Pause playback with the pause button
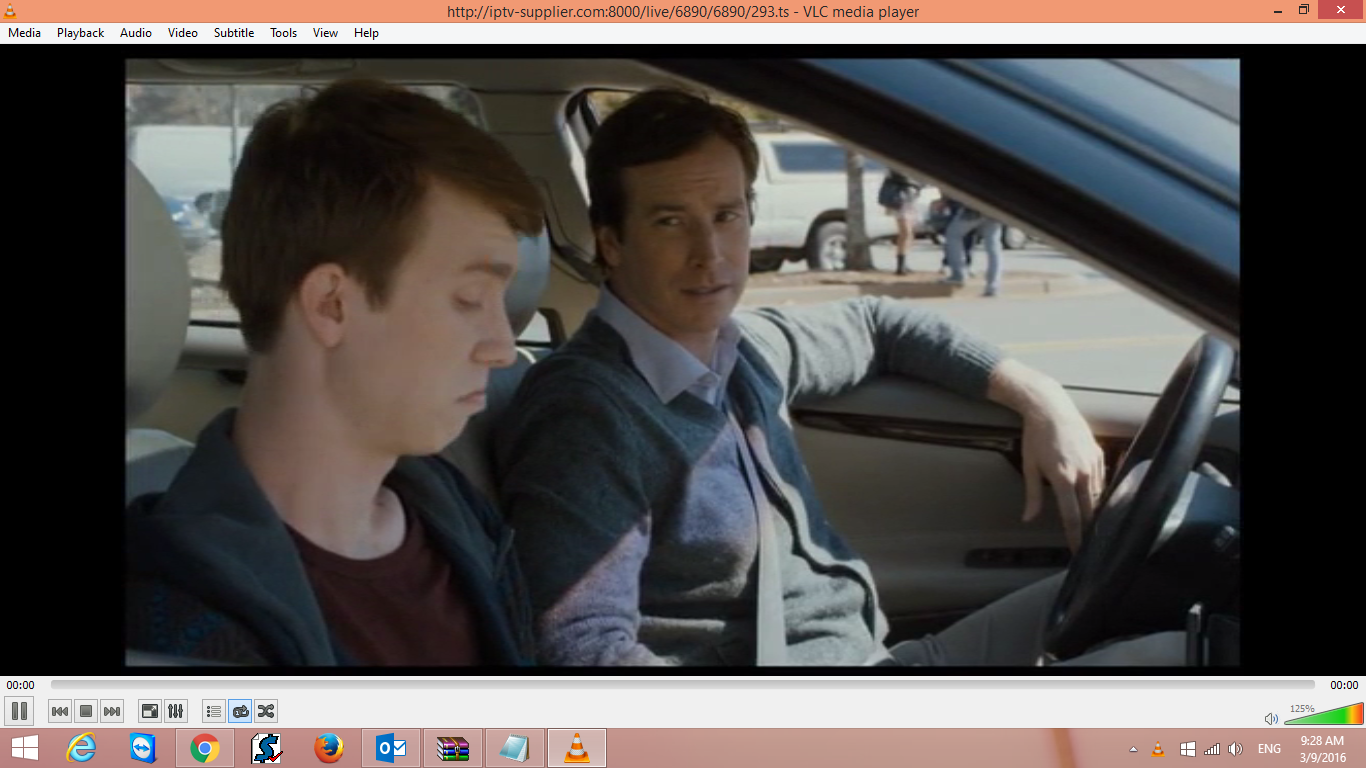This screenshot has width=1366, height=768. point(19,711)
